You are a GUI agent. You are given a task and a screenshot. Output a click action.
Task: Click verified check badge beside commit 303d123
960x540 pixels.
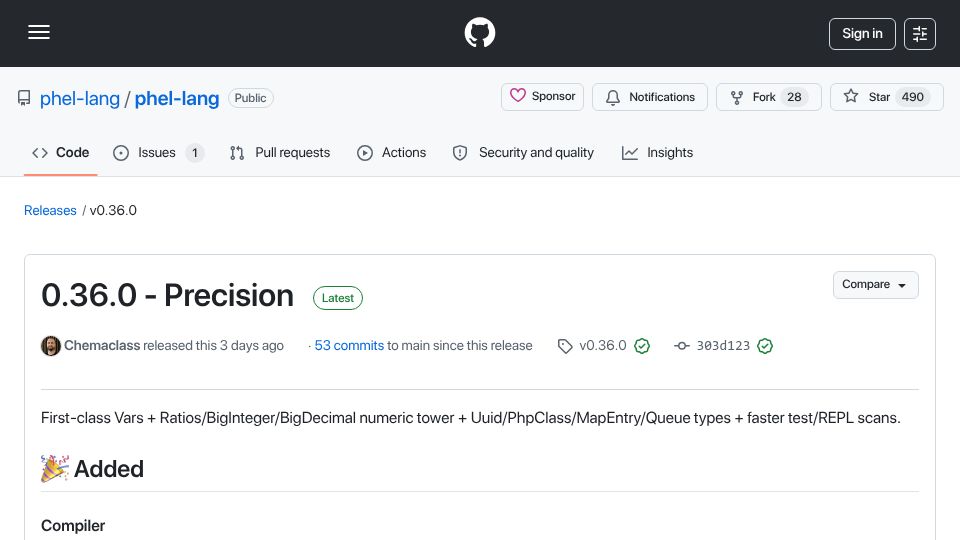pos(765,346)
